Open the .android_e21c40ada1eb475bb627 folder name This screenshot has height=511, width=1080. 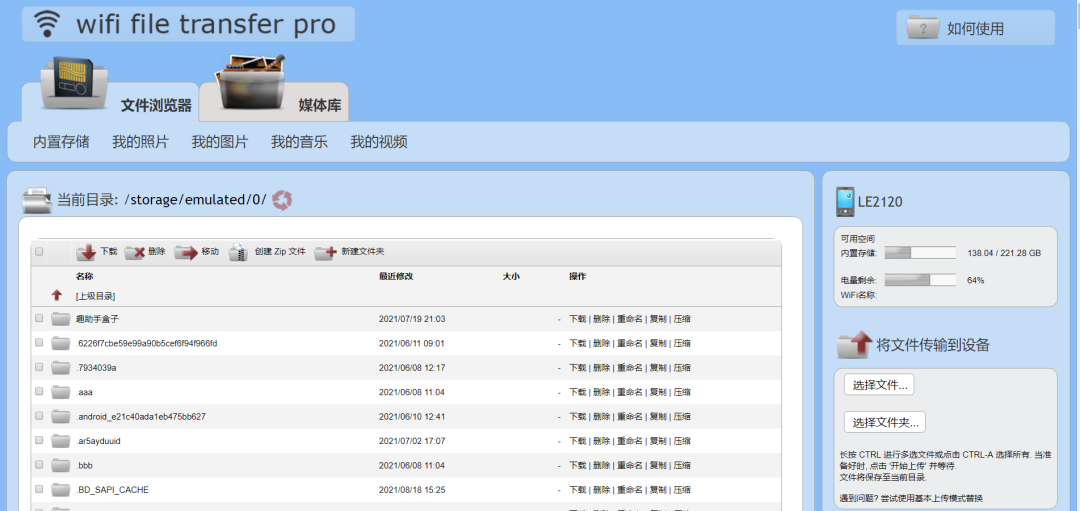tap(141, 417)
